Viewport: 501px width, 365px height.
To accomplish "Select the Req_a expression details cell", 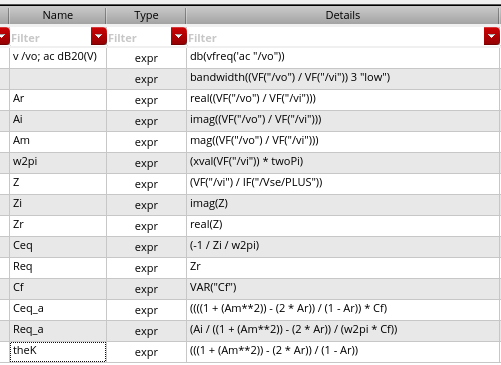I will 343,331.
